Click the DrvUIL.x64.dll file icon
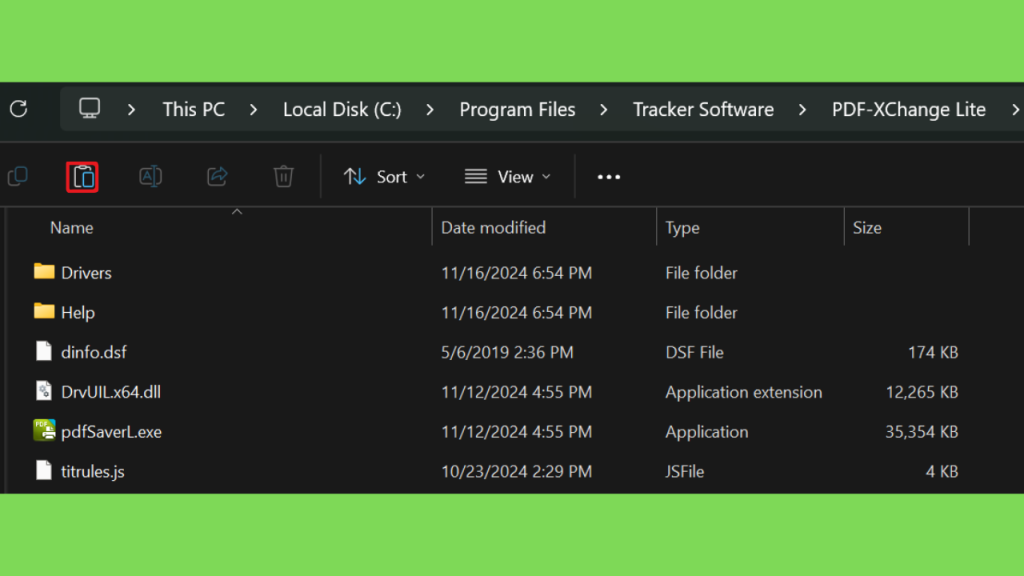This screenshot has width=1024, height=576. (44, 391)
